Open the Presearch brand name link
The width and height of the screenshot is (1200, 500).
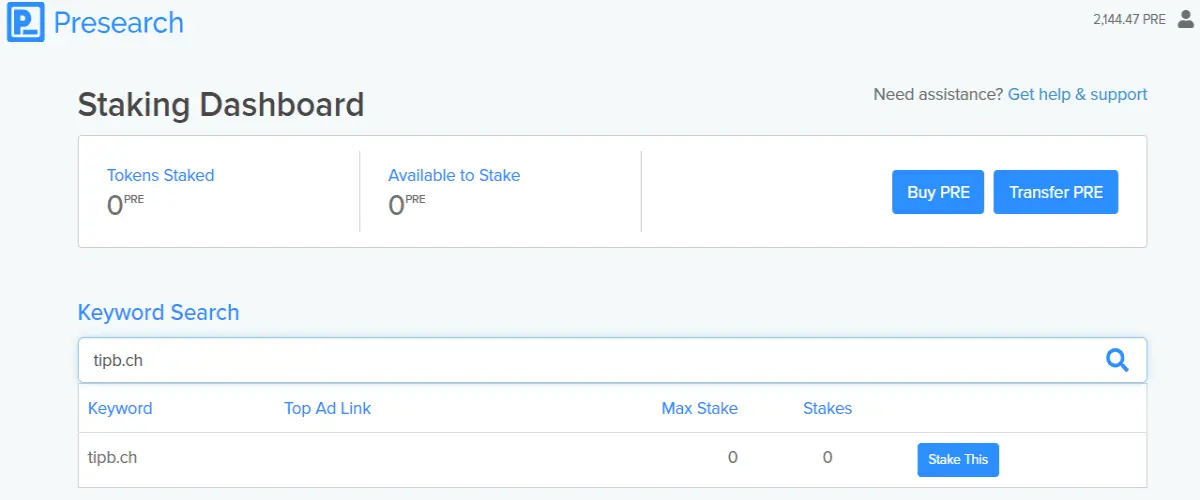[119, 22]
